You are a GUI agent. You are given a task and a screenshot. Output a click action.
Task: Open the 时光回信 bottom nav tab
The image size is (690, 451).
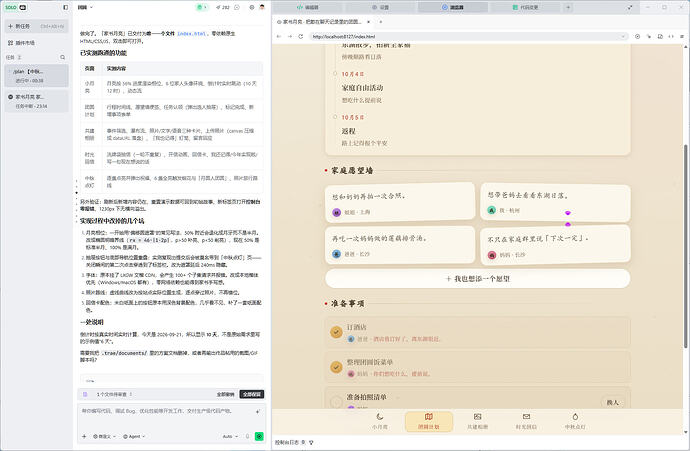coord(526,421)
